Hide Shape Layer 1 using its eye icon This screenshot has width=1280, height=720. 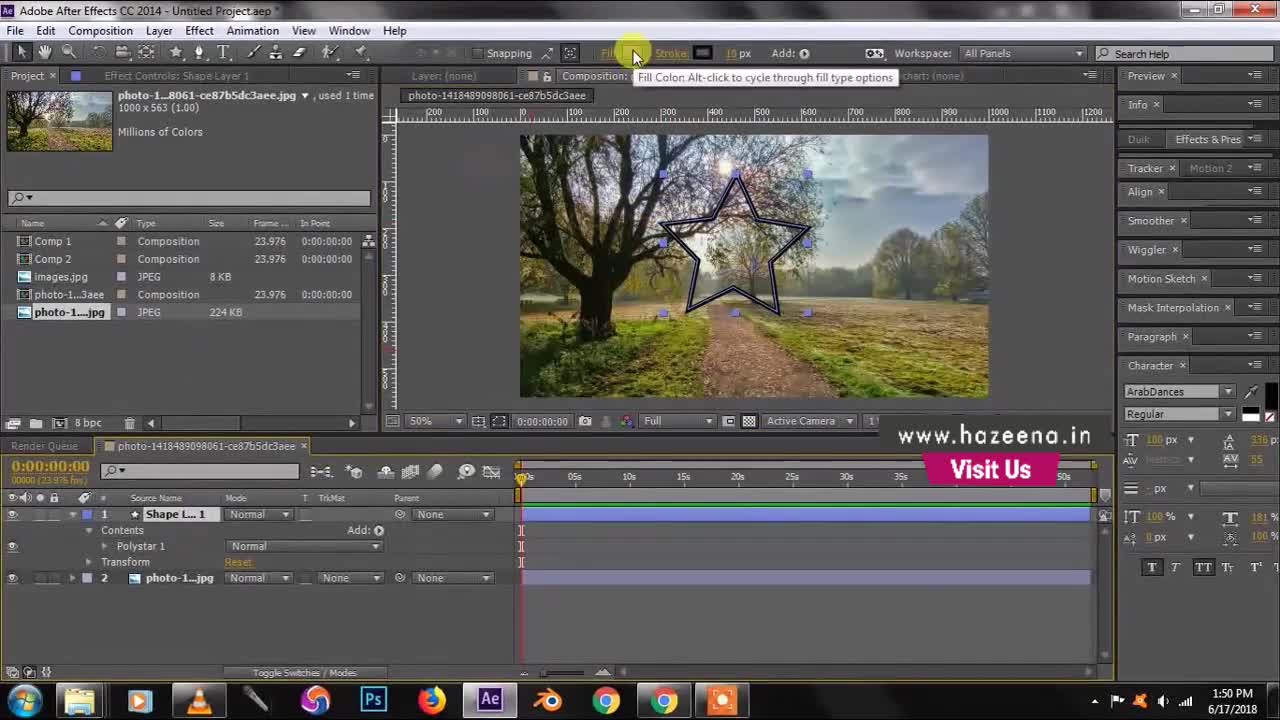click(x=12, y=514)
